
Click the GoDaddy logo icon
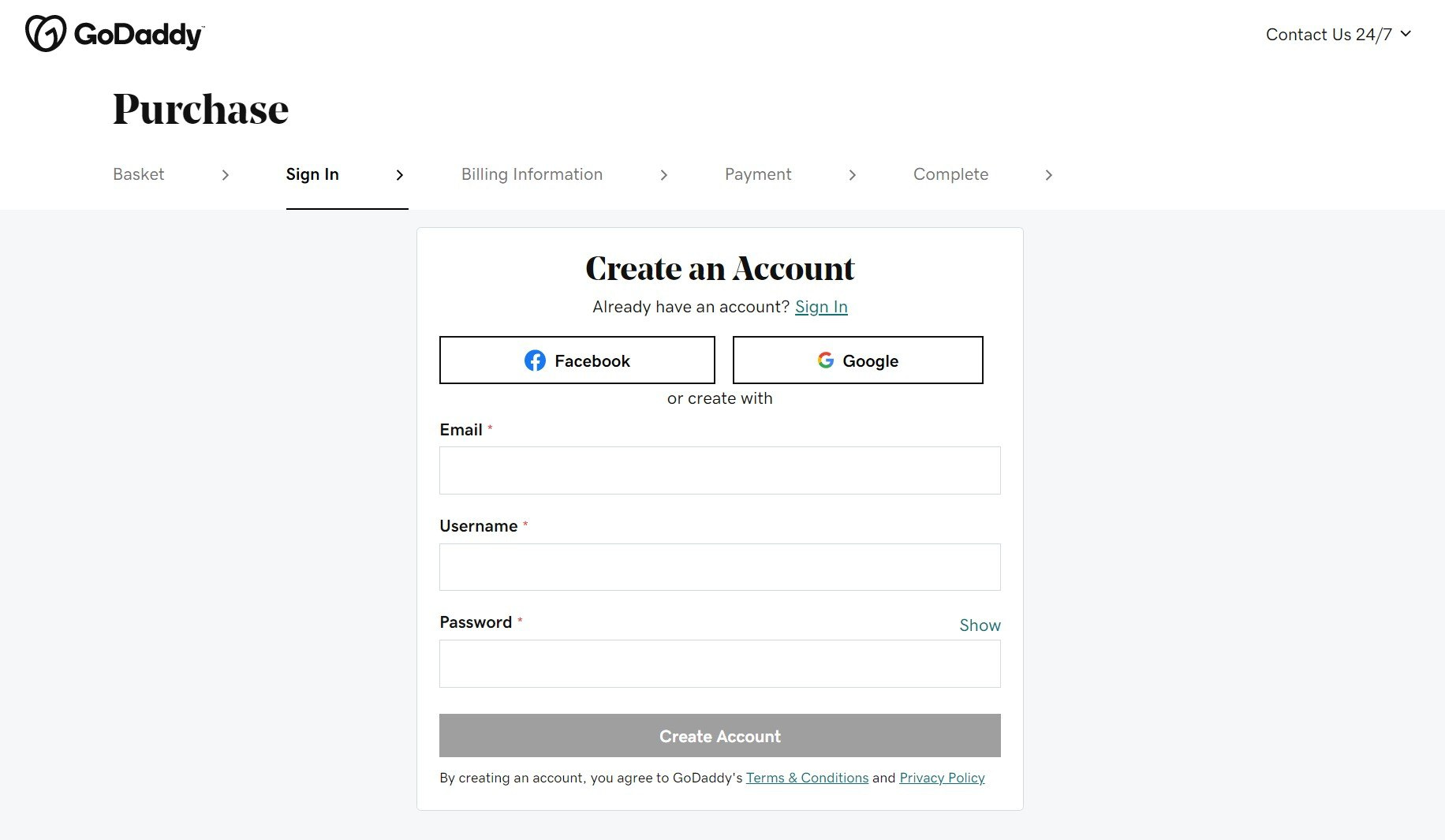pyautogui.click(x=45, y=33)
